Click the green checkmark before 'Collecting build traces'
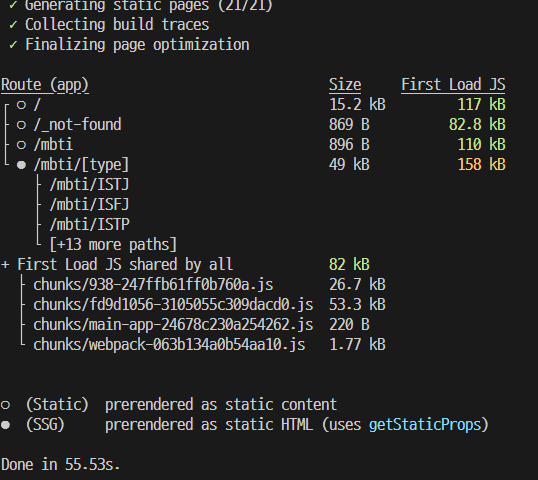 click(13, 25)
